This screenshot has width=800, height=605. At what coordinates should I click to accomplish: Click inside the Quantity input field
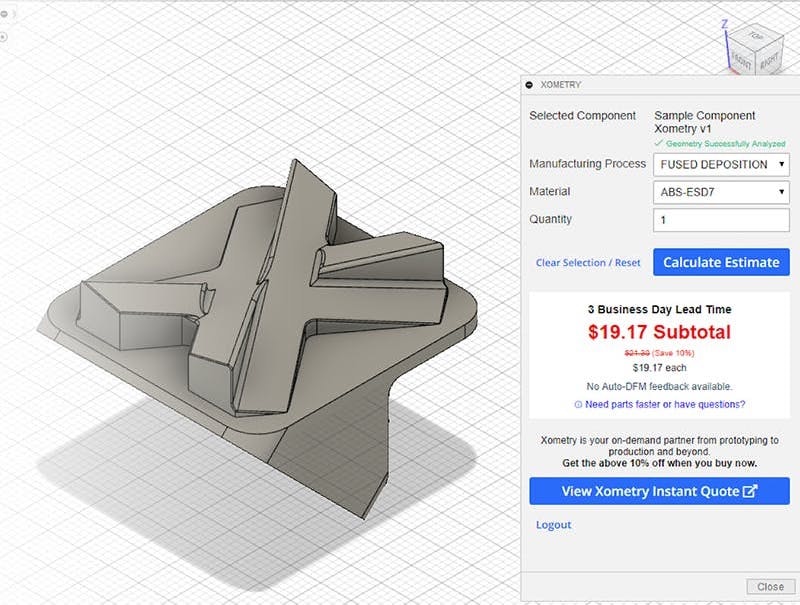(721, 220)
